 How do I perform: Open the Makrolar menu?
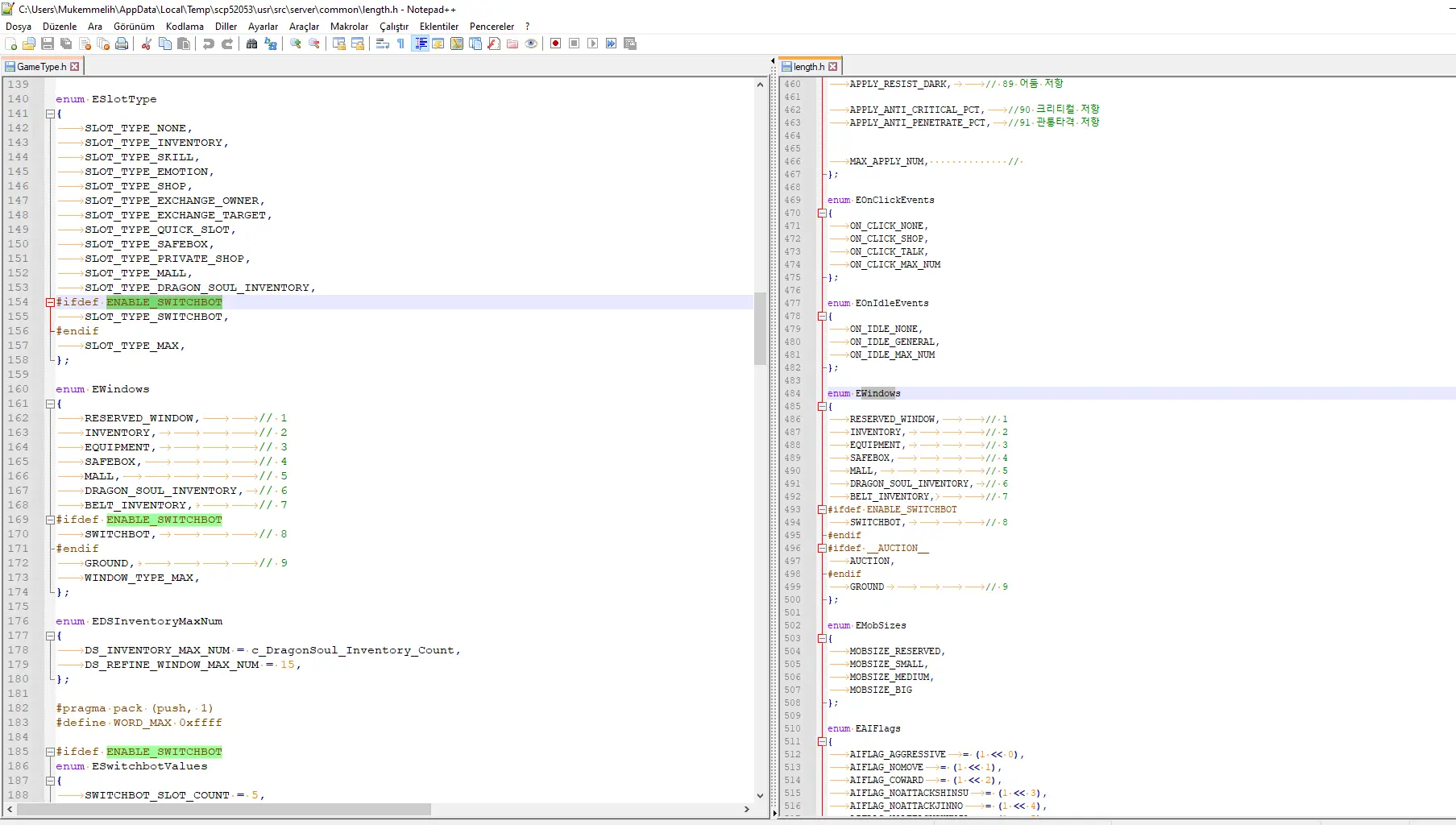349,27
